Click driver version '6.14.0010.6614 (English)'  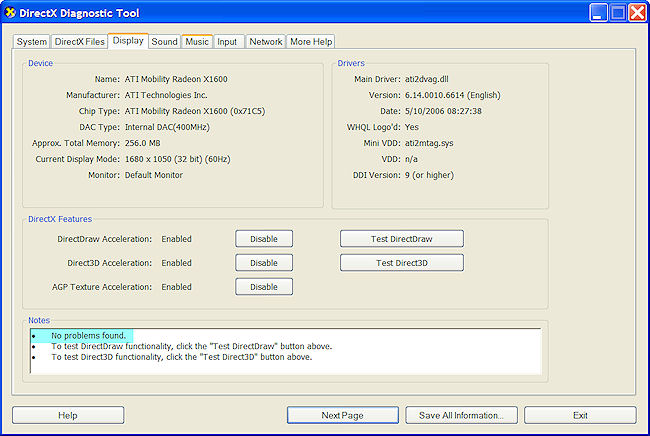(453, 95)
